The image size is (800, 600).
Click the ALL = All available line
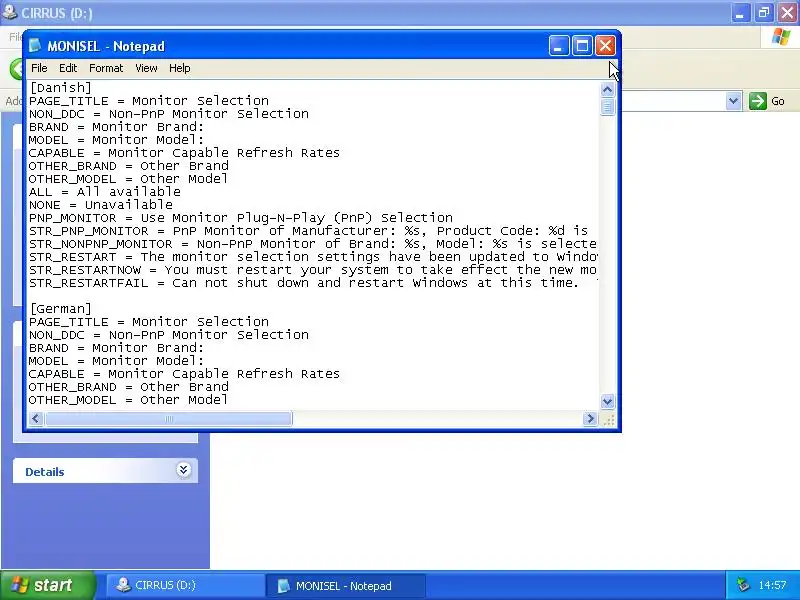[105, 192]
